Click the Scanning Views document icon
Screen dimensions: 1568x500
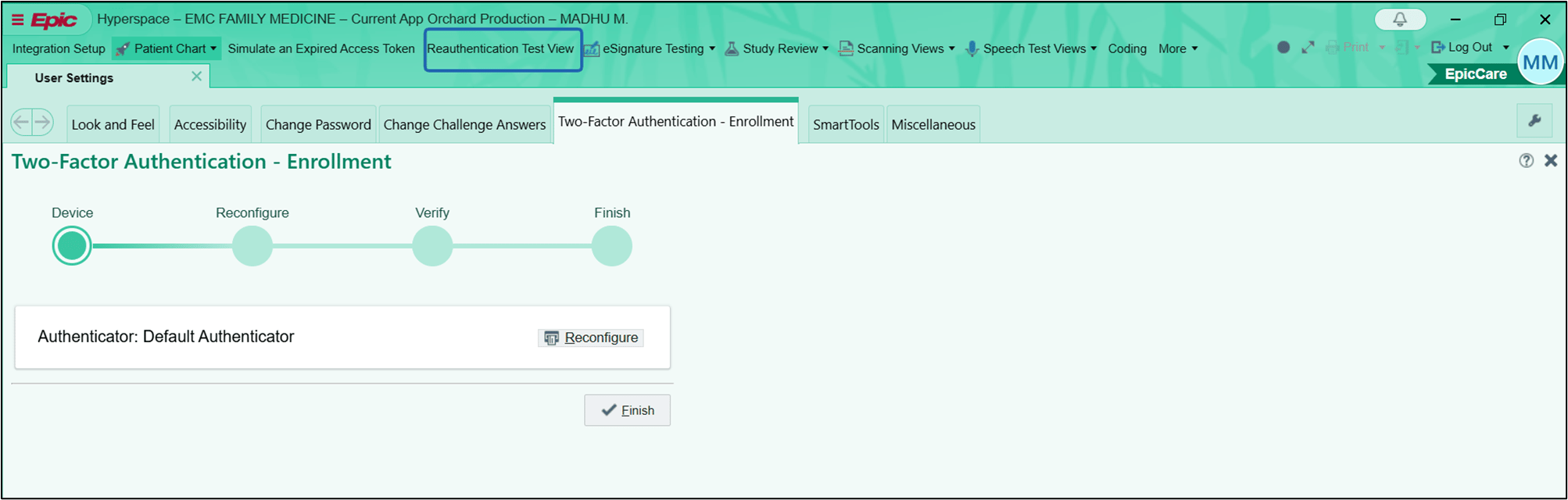tap(846, 48)
